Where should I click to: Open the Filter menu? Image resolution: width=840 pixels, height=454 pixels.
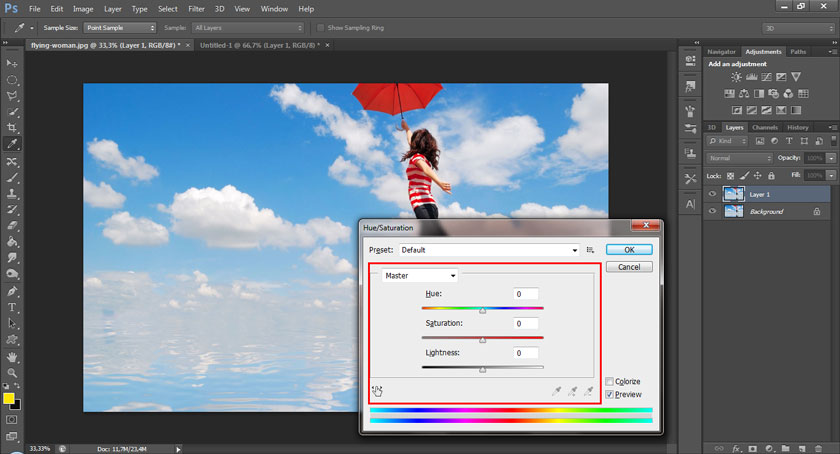(196, 9)
